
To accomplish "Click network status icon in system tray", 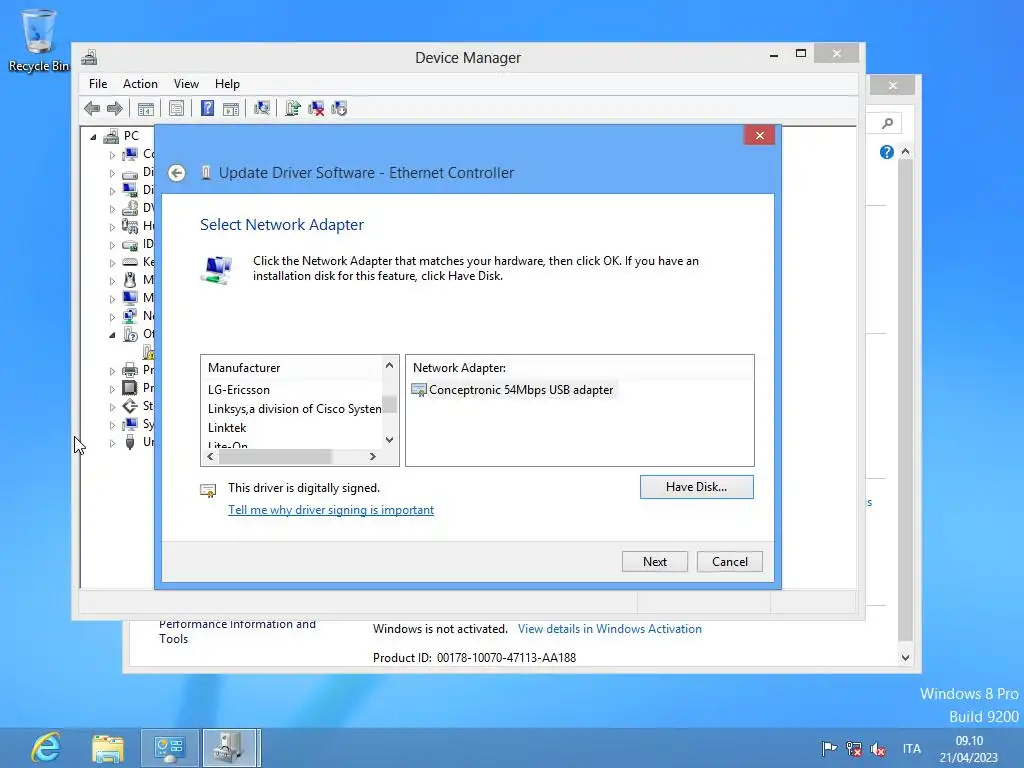I will pyautogui.click(x=853, y=748).
